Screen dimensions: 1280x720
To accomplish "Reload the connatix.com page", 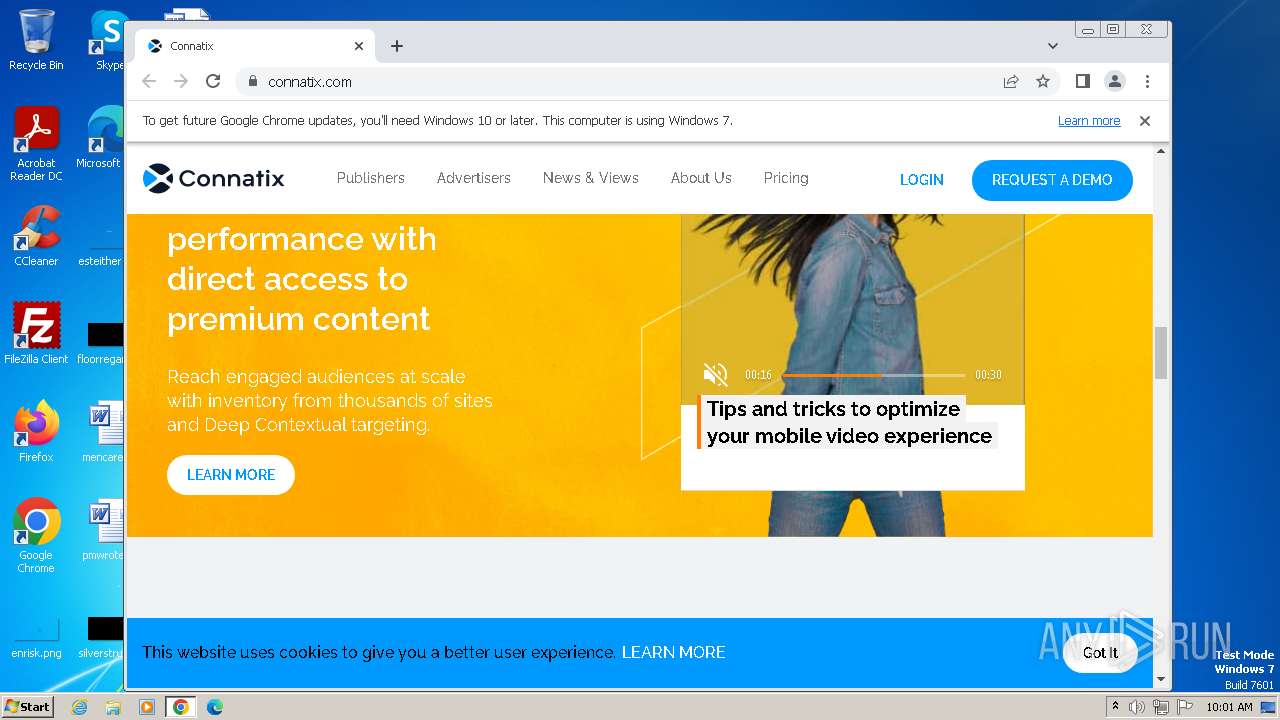I will [x=213, y=81].
